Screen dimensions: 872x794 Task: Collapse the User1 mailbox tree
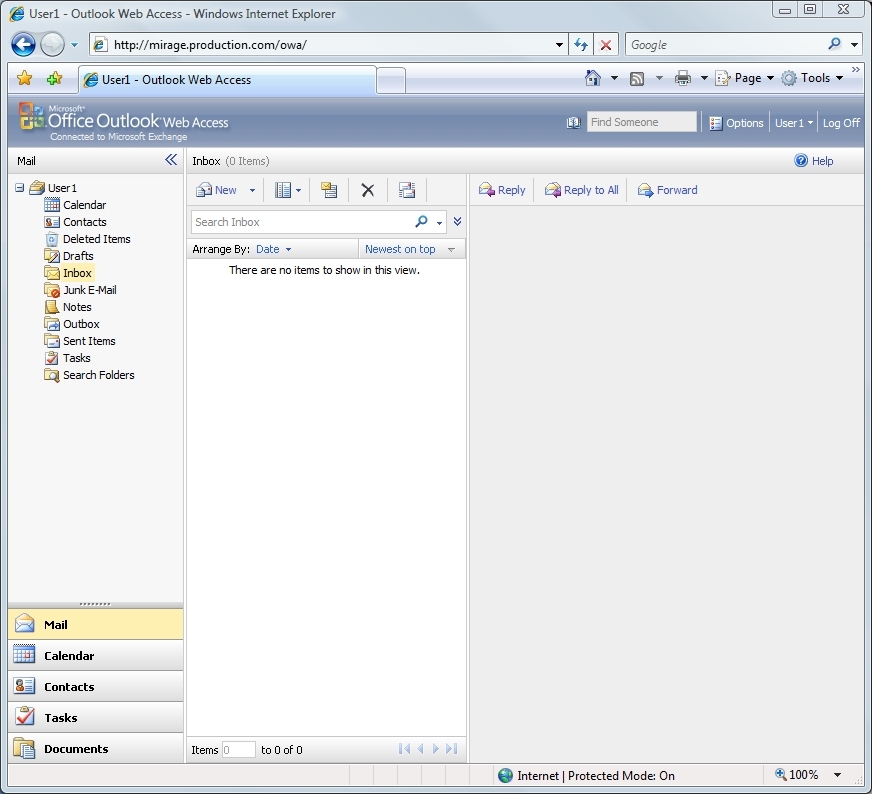[x=20, y=188]
